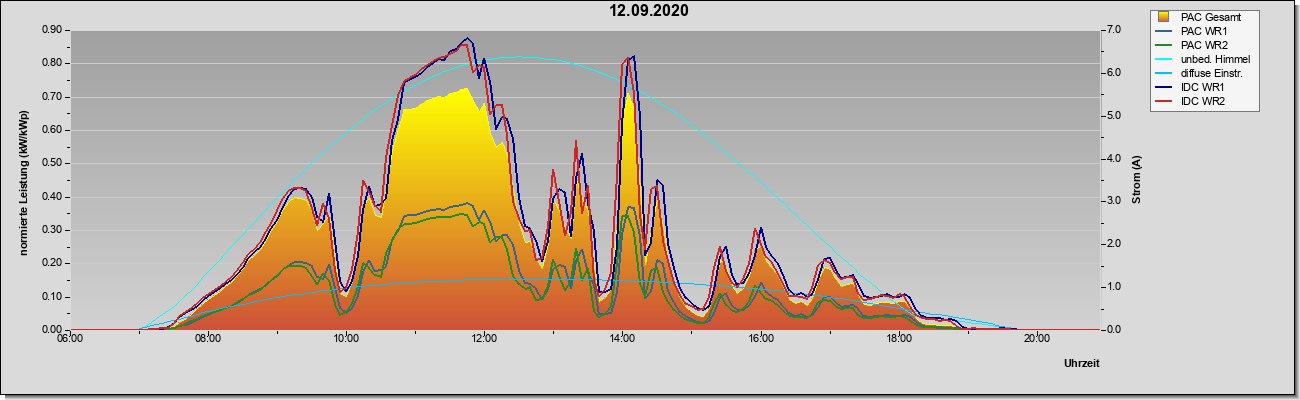
Task: Select the IDC WR1 legend label
Action: (1203, 87)
